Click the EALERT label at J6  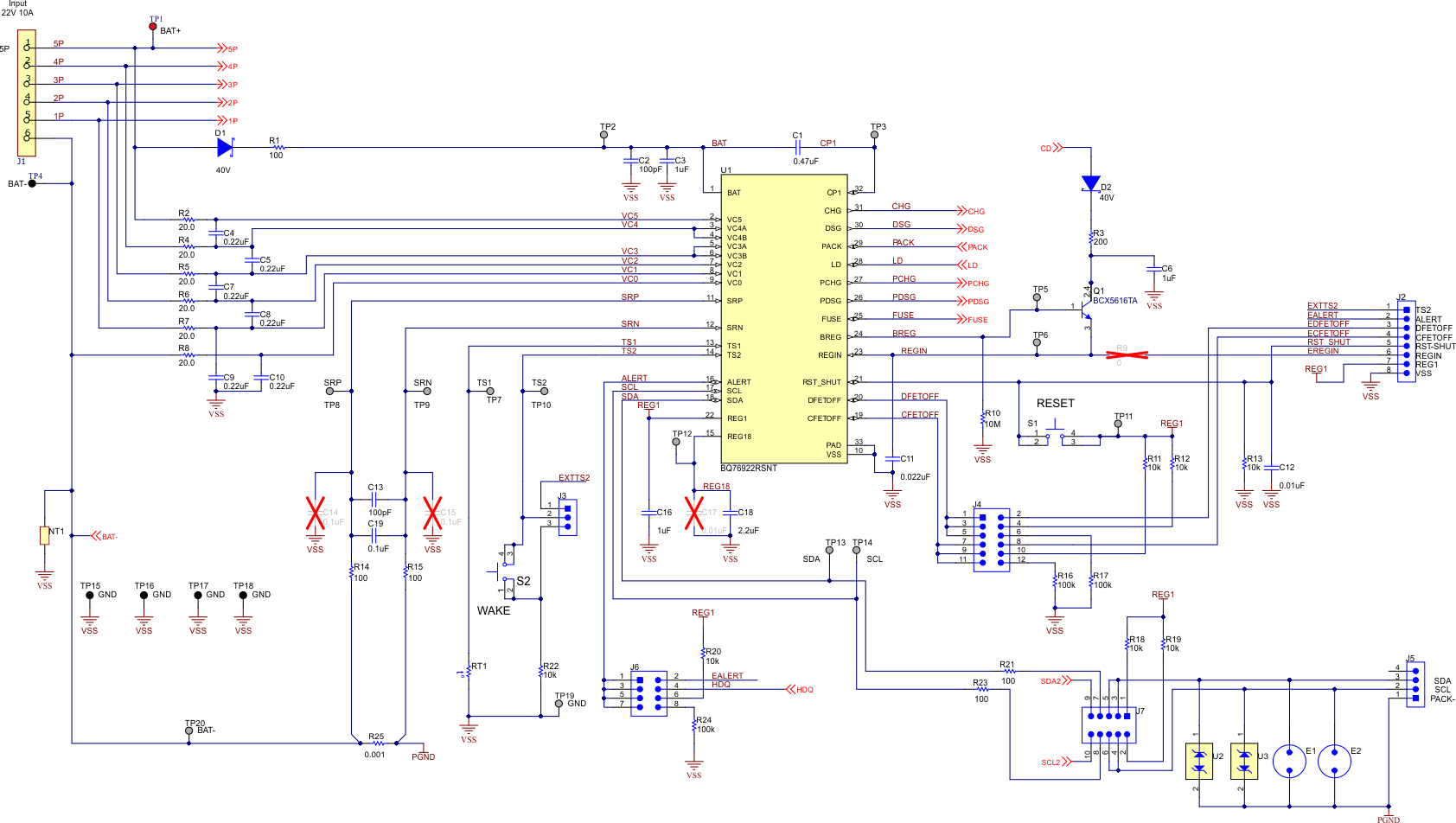click(x=727, y=676)
